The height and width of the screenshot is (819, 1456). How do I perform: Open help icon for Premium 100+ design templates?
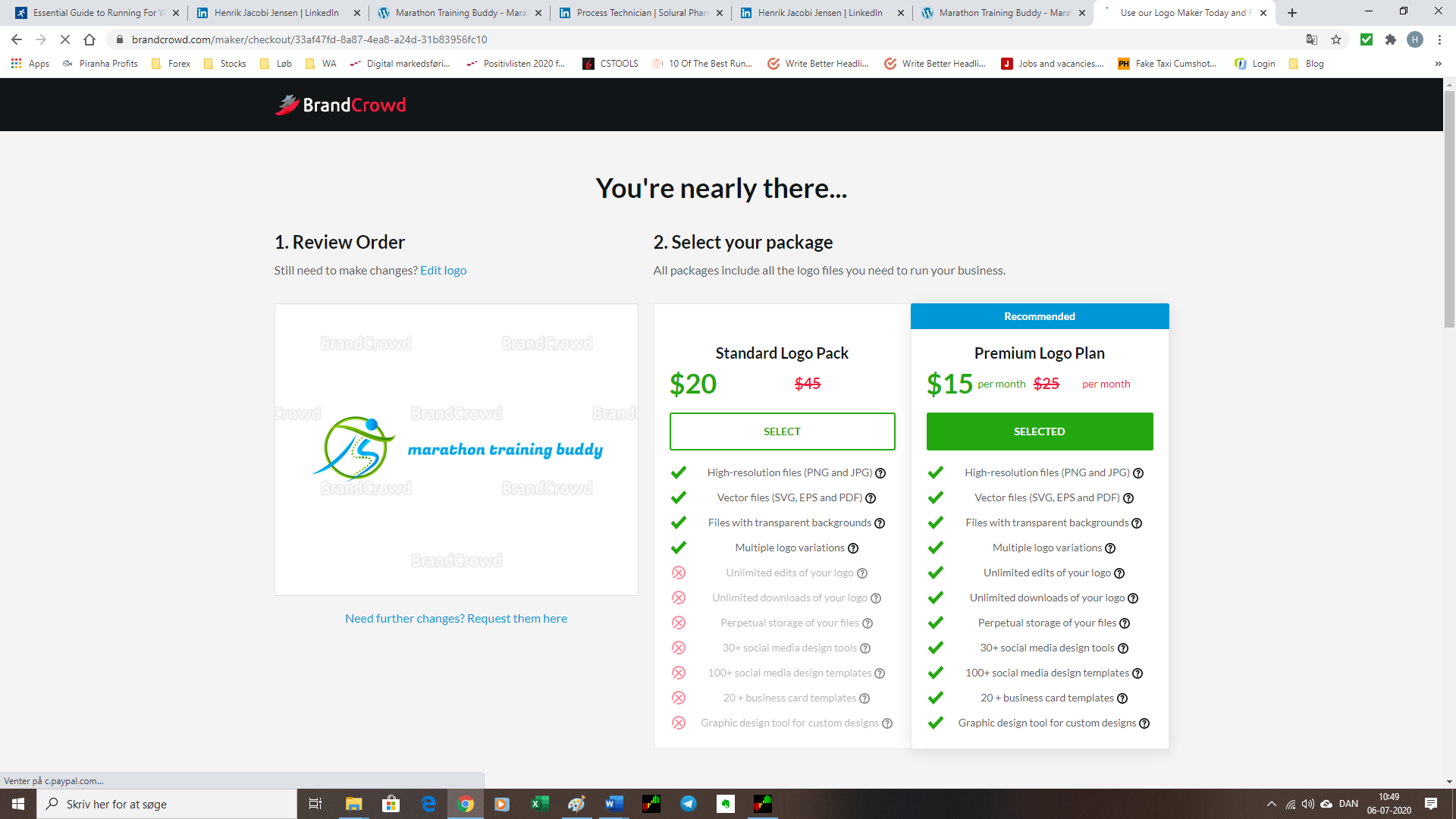[1137, 673]
